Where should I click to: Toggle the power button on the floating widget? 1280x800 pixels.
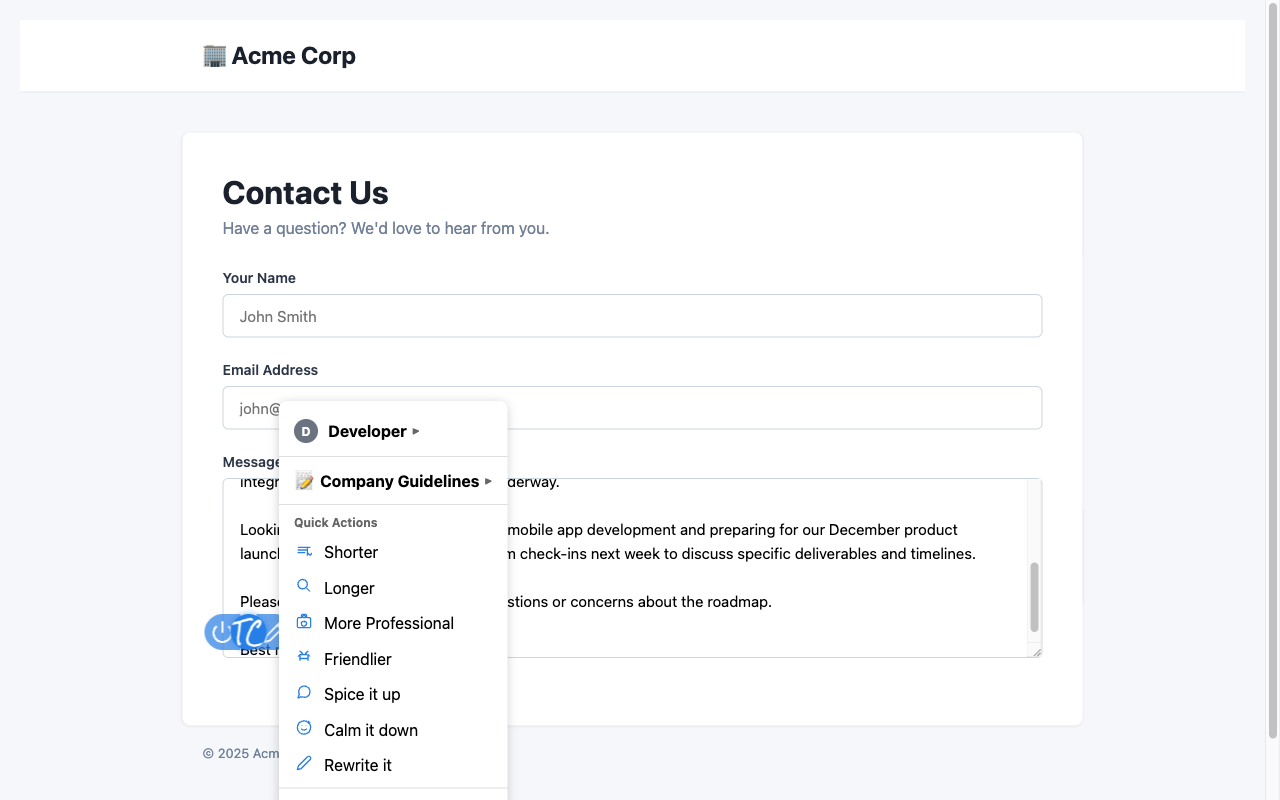(221, 631)
